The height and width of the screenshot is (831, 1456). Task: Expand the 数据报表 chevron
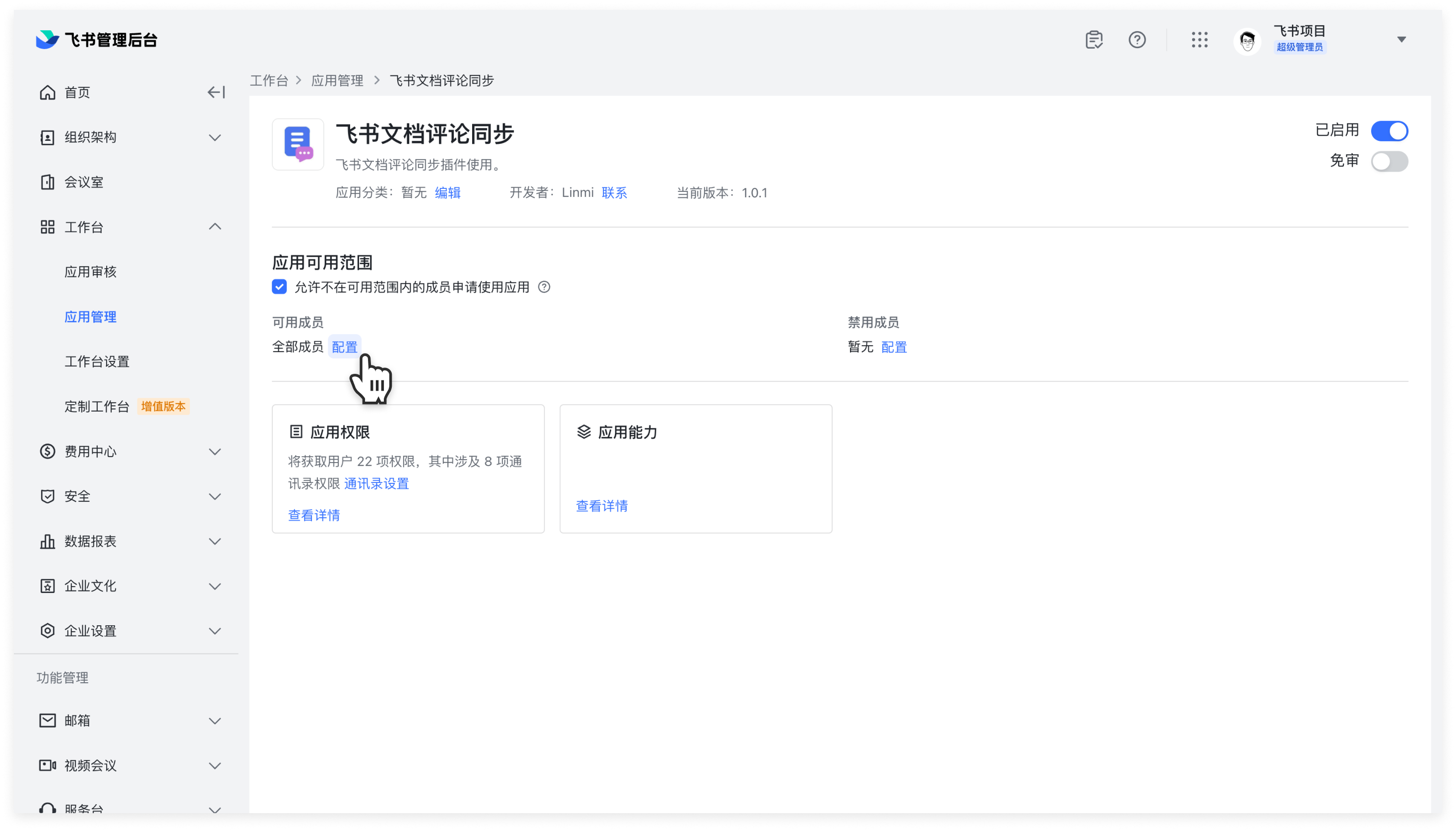point(215,541)
